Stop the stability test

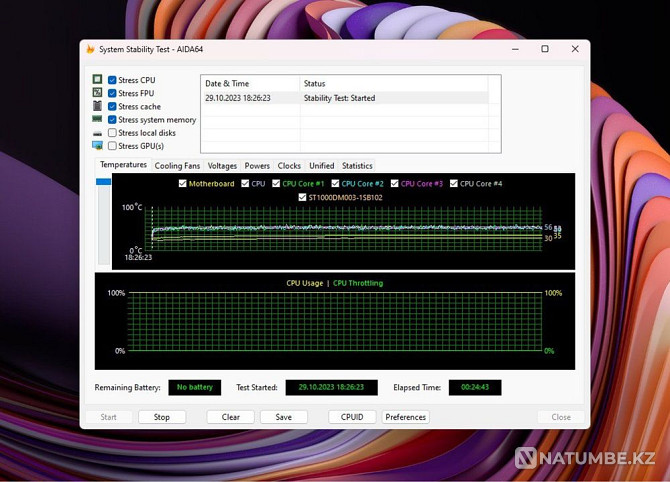(x=162, y=417)
